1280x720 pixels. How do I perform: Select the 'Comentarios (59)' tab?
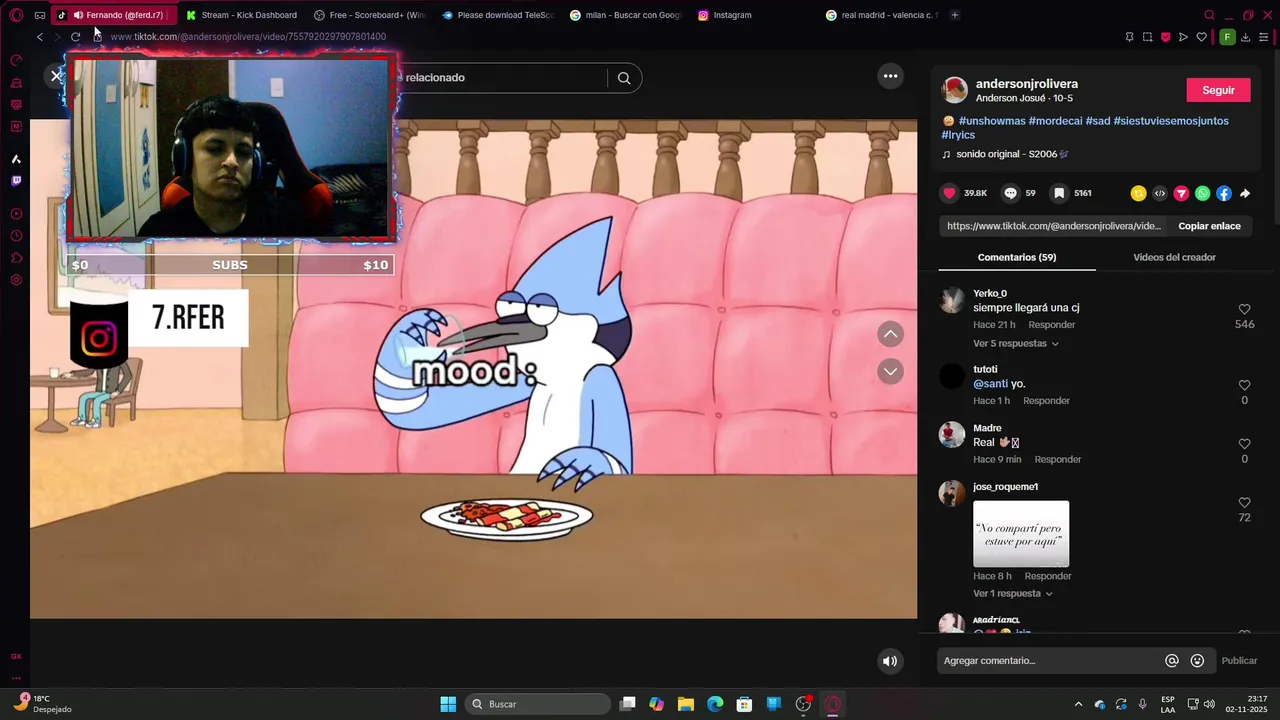[1017, 257]
